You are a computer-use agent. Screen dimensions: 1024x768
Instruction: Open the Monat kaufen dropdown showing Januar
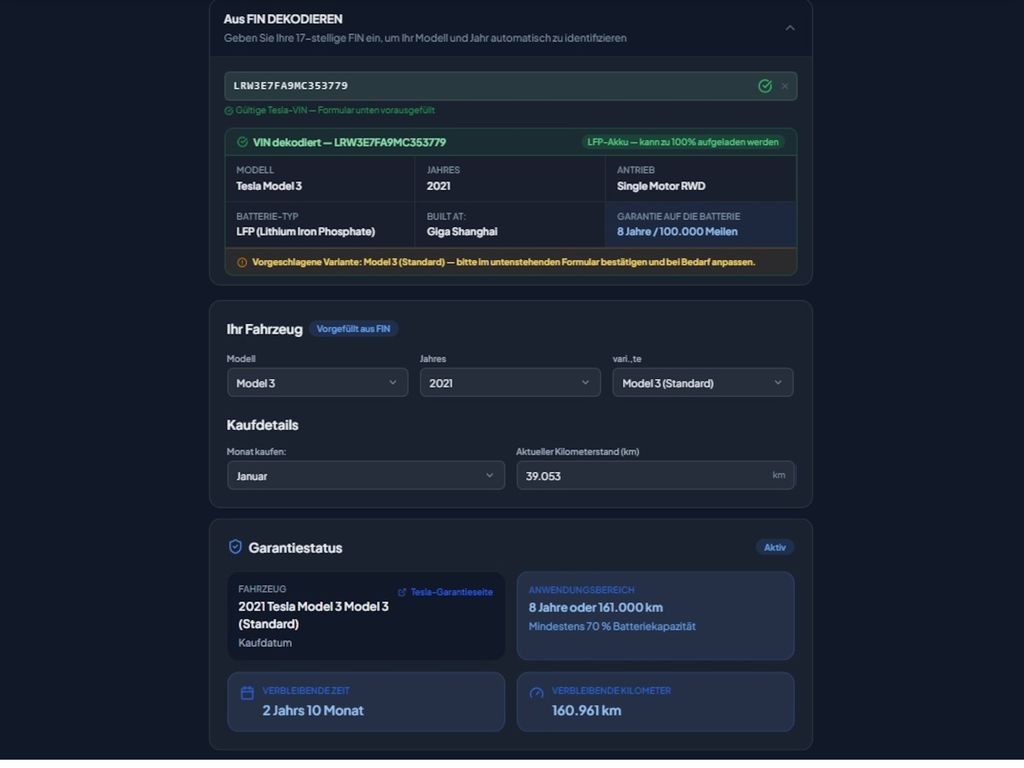point(365,476)
